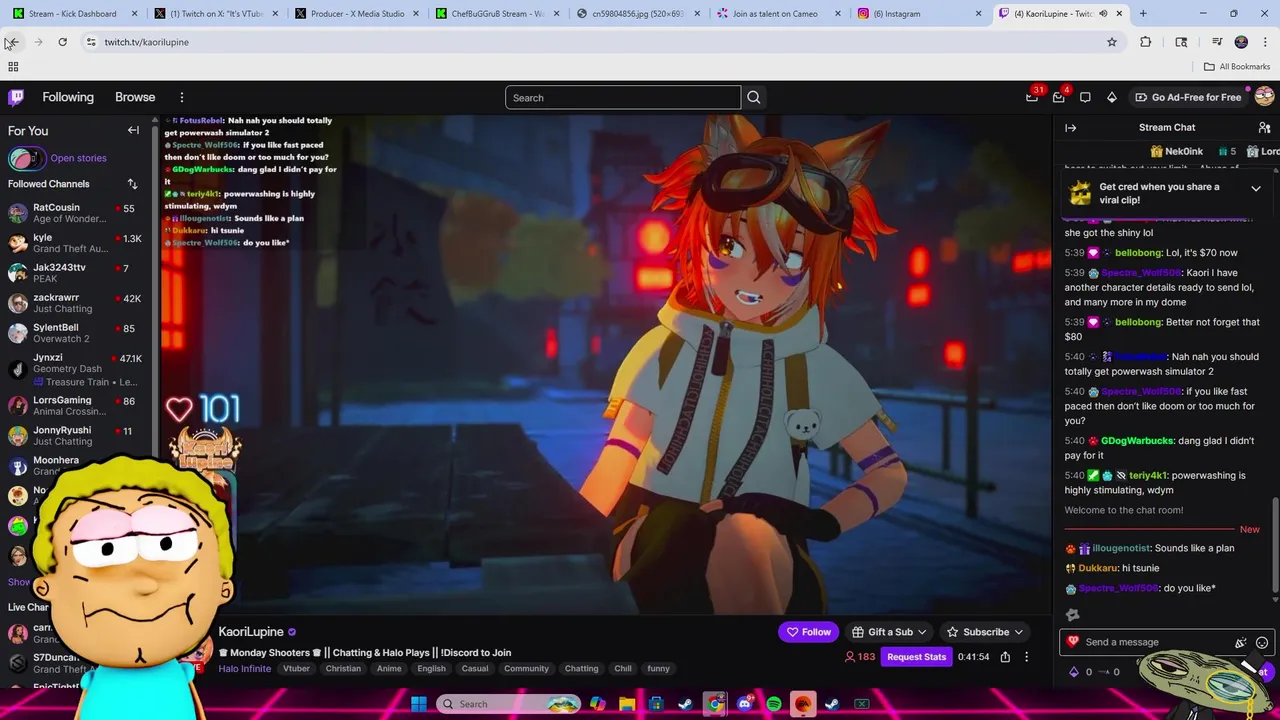Viewport: 1280px width, 720px height.
Task: Open zackrawrr channel in sidebar
Action: pyautogui.click(x=75, y=303)
